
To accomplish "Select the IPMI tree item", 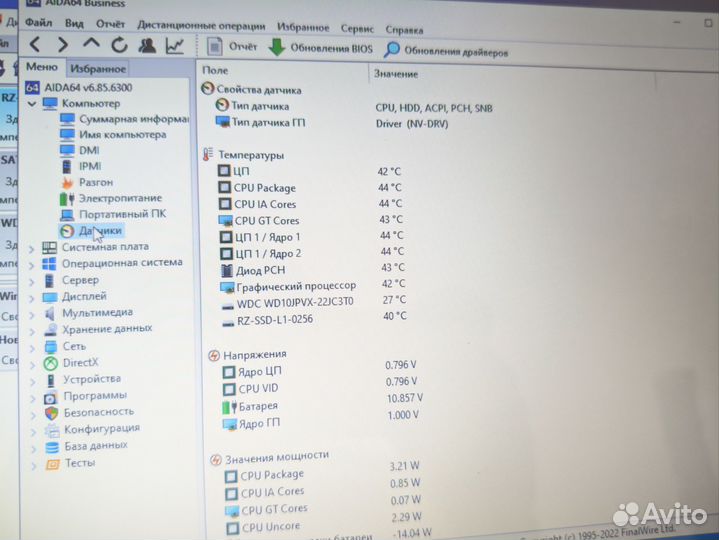I will click(x=81, y=166).
